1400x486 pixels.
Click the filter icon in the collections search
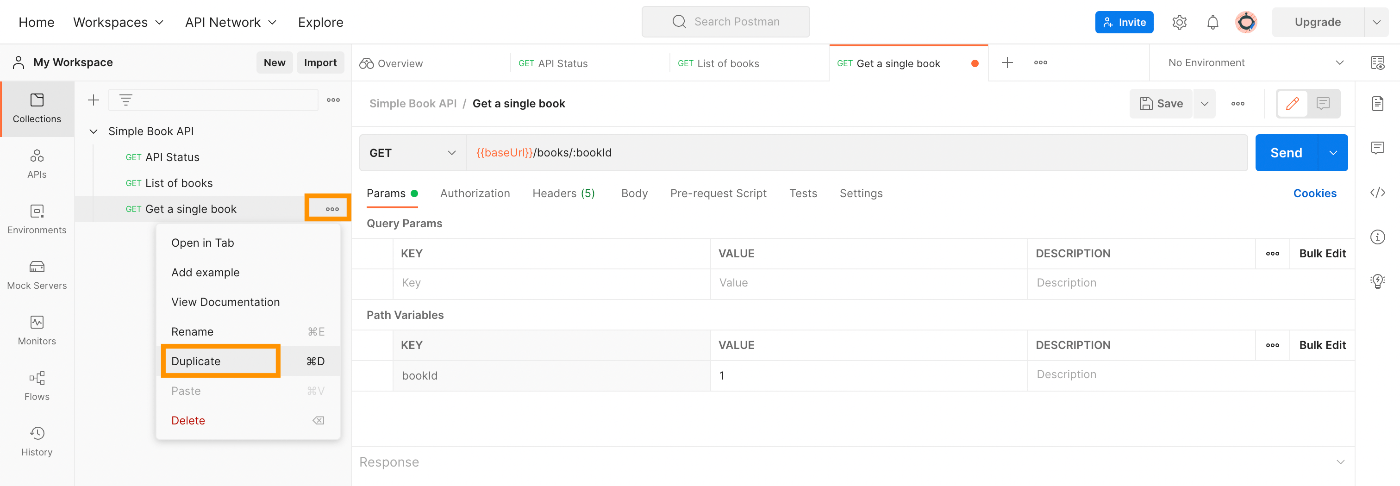126,100
